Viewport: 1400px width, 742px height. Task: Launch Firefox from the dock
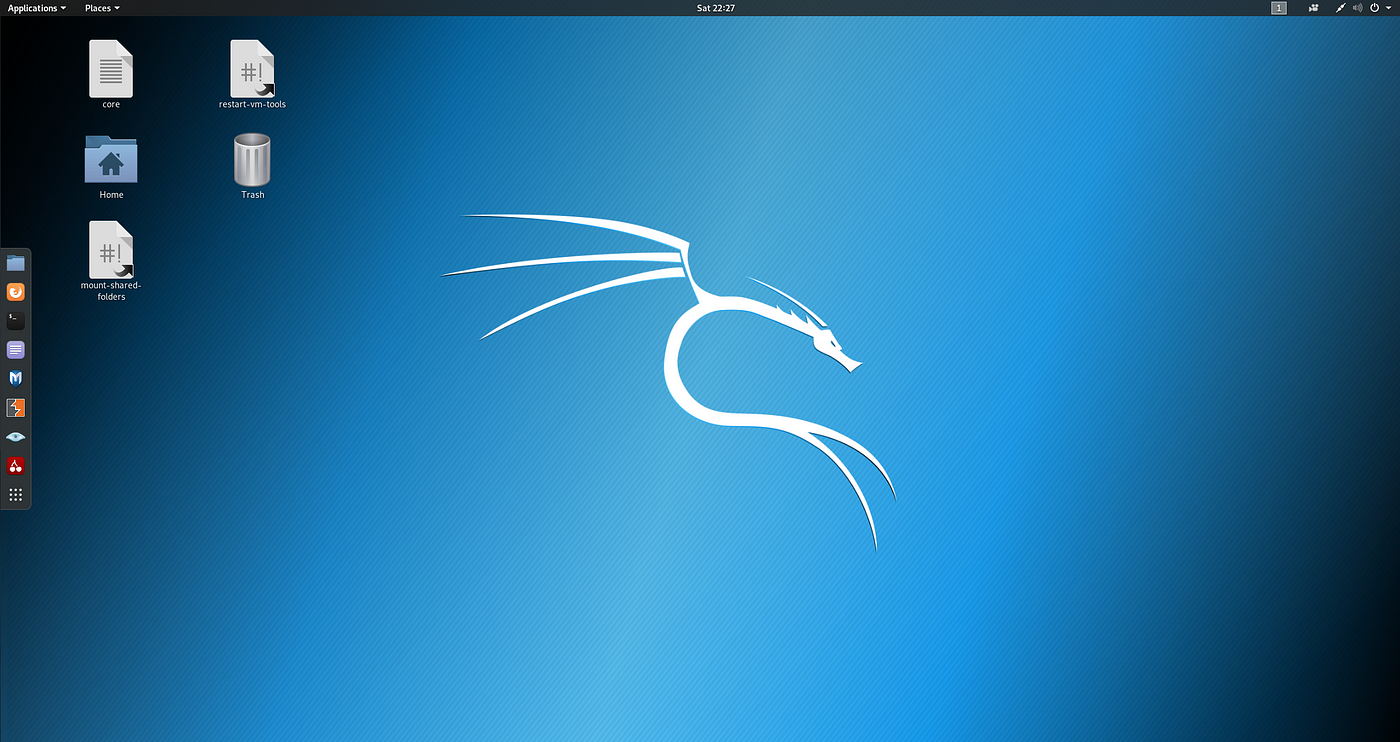click(x=15, y=292)
